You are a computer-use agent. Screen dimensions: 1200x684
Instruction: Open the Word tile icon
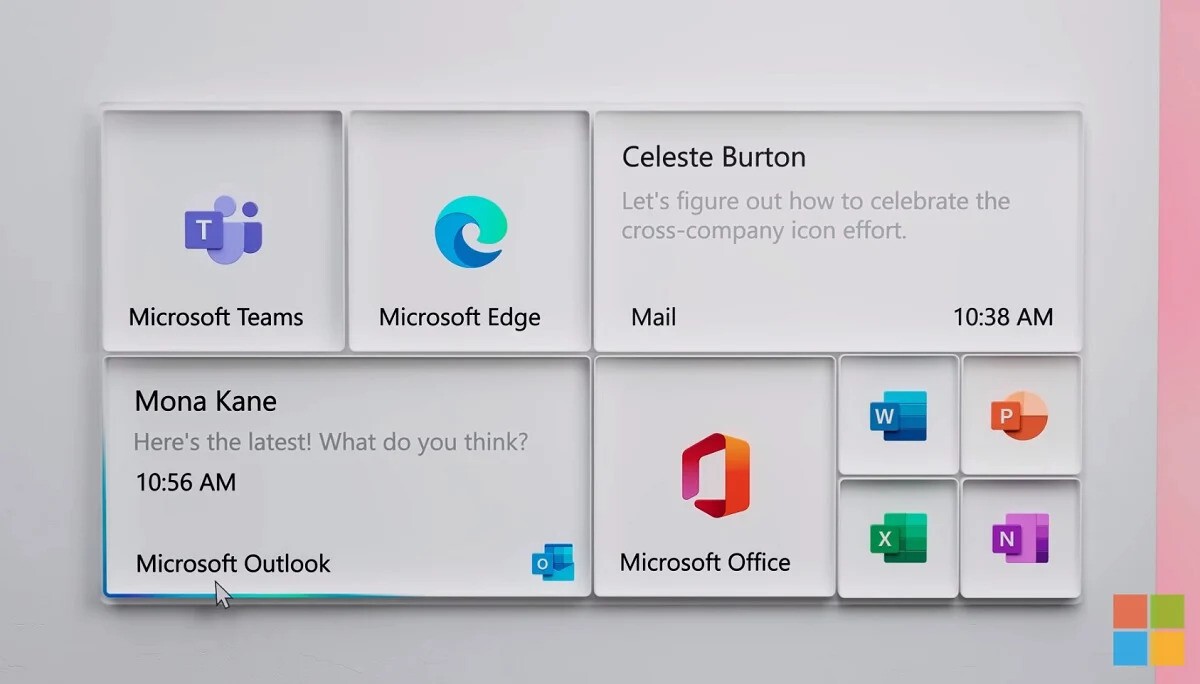pyautogui.click(x=898, y=415)
